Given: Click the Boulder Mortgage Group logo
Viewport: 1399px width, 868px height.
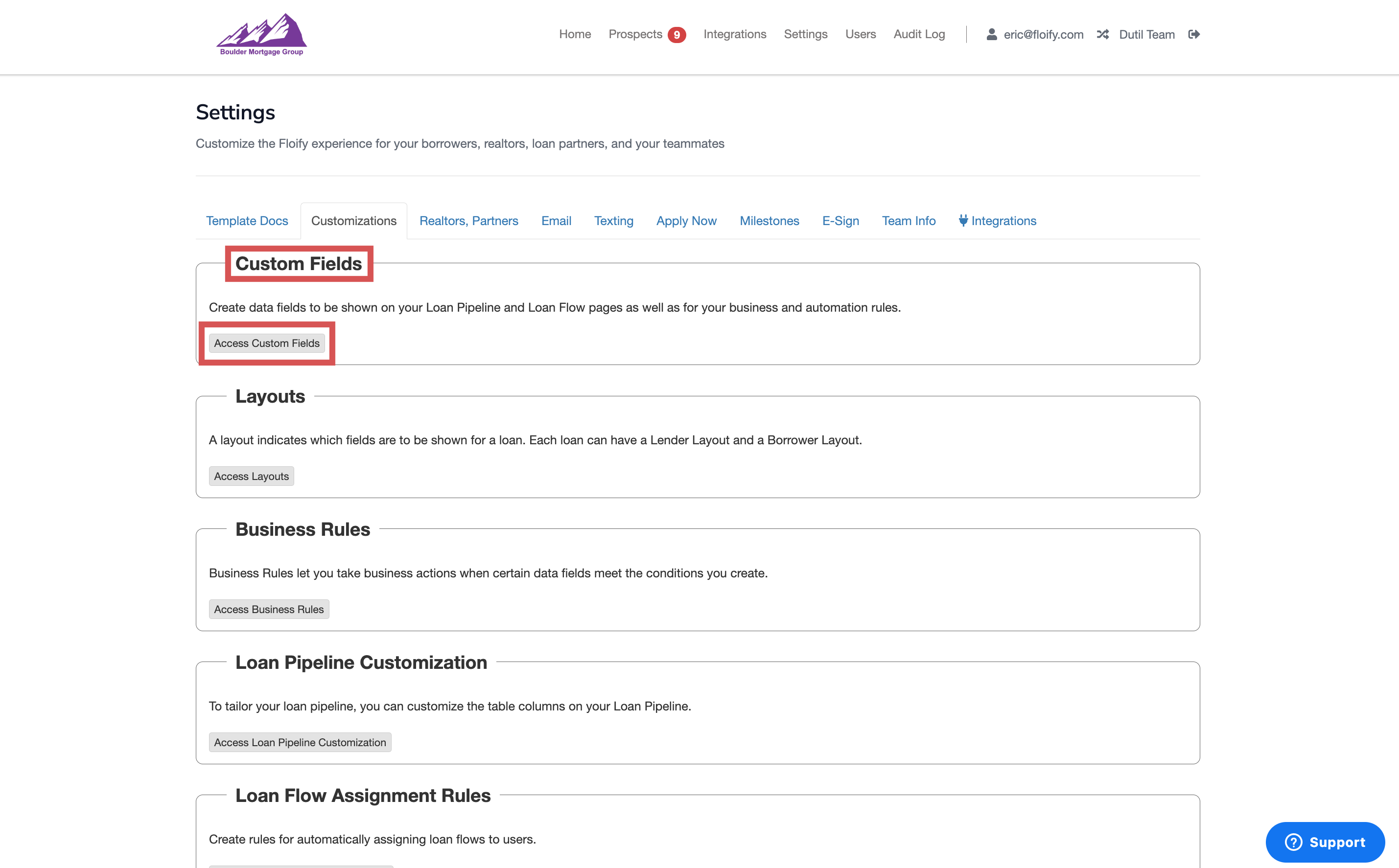Looking at the screenshot, I should tap(261, 34).
